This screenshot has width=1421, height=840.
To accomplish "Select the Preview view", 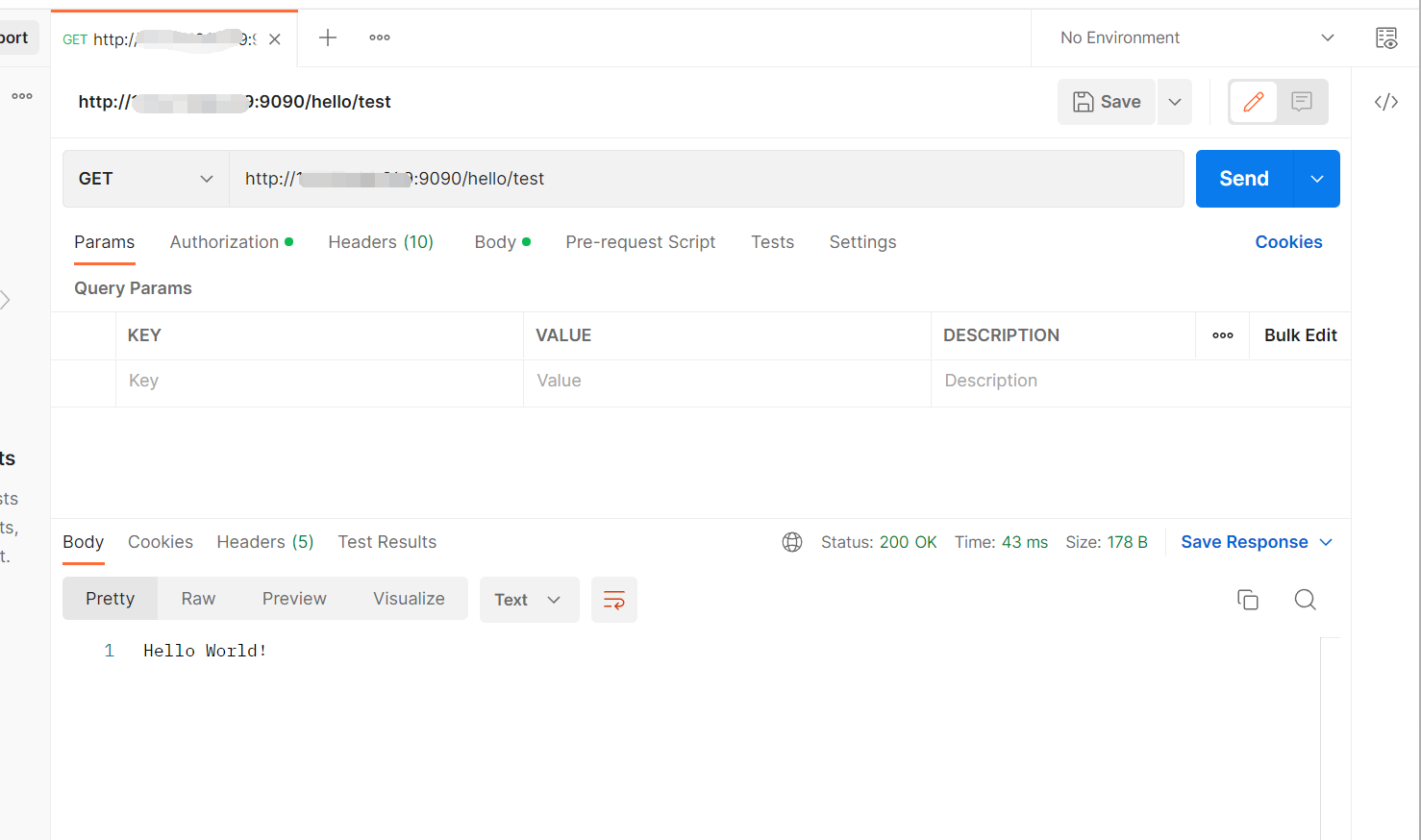I will point(294,599).
